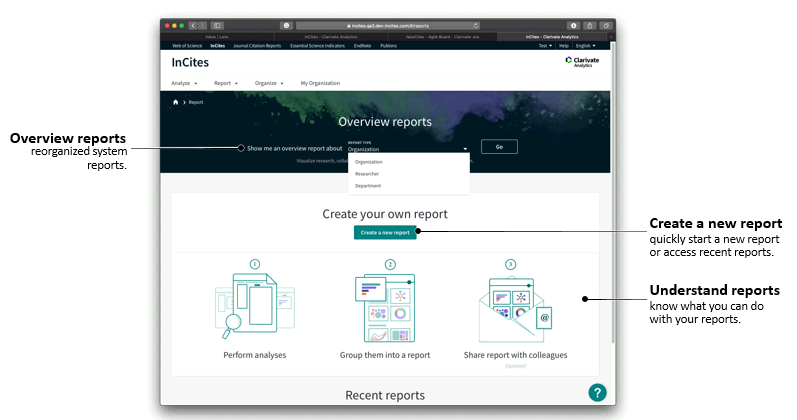The width and height of the screenshot is (797, 420).
Task: Click the reload icon in address bar
Action: [476, 25]
